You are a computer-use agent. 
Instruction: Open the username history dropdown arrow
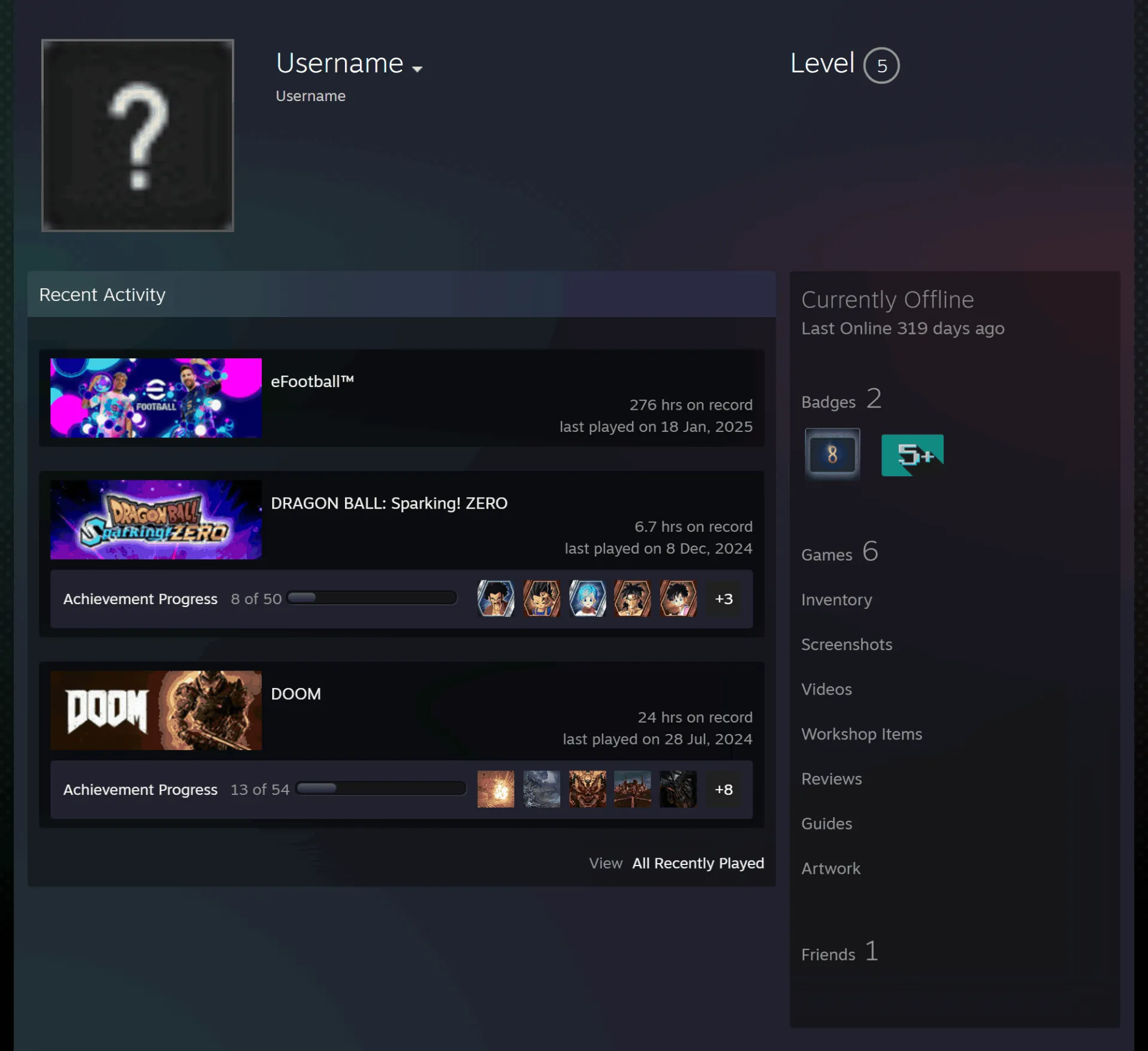tap(417, 69)
